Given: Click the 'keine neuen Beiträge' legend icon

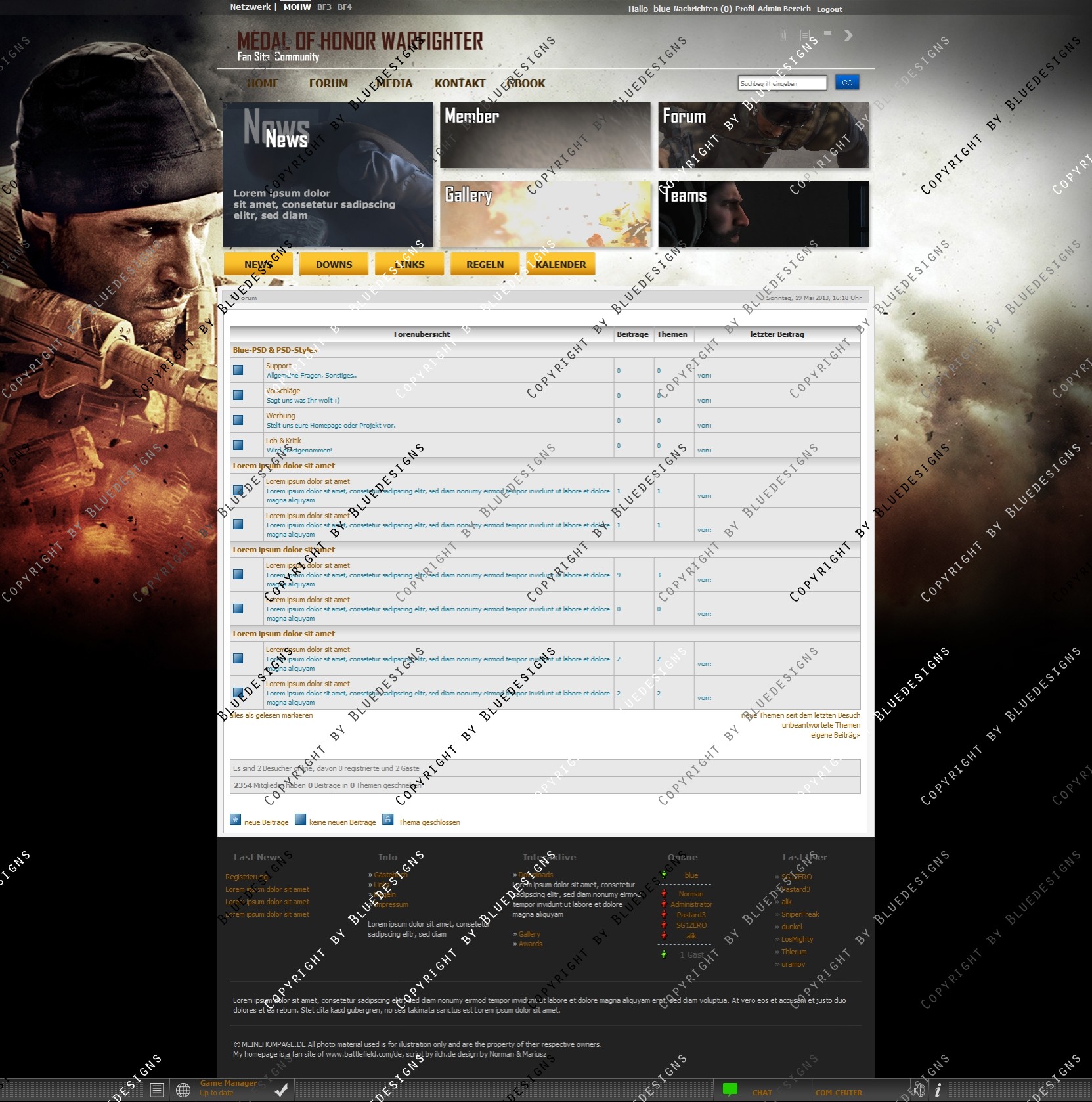Looking at the screenshot, I should tap(300, 820).
